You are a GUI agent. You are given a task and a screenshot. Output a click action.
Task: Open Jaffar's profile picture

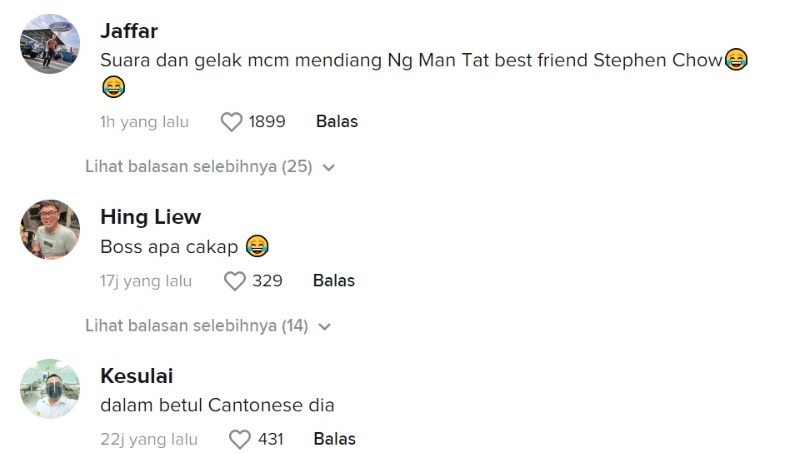(x=50, y=44)
